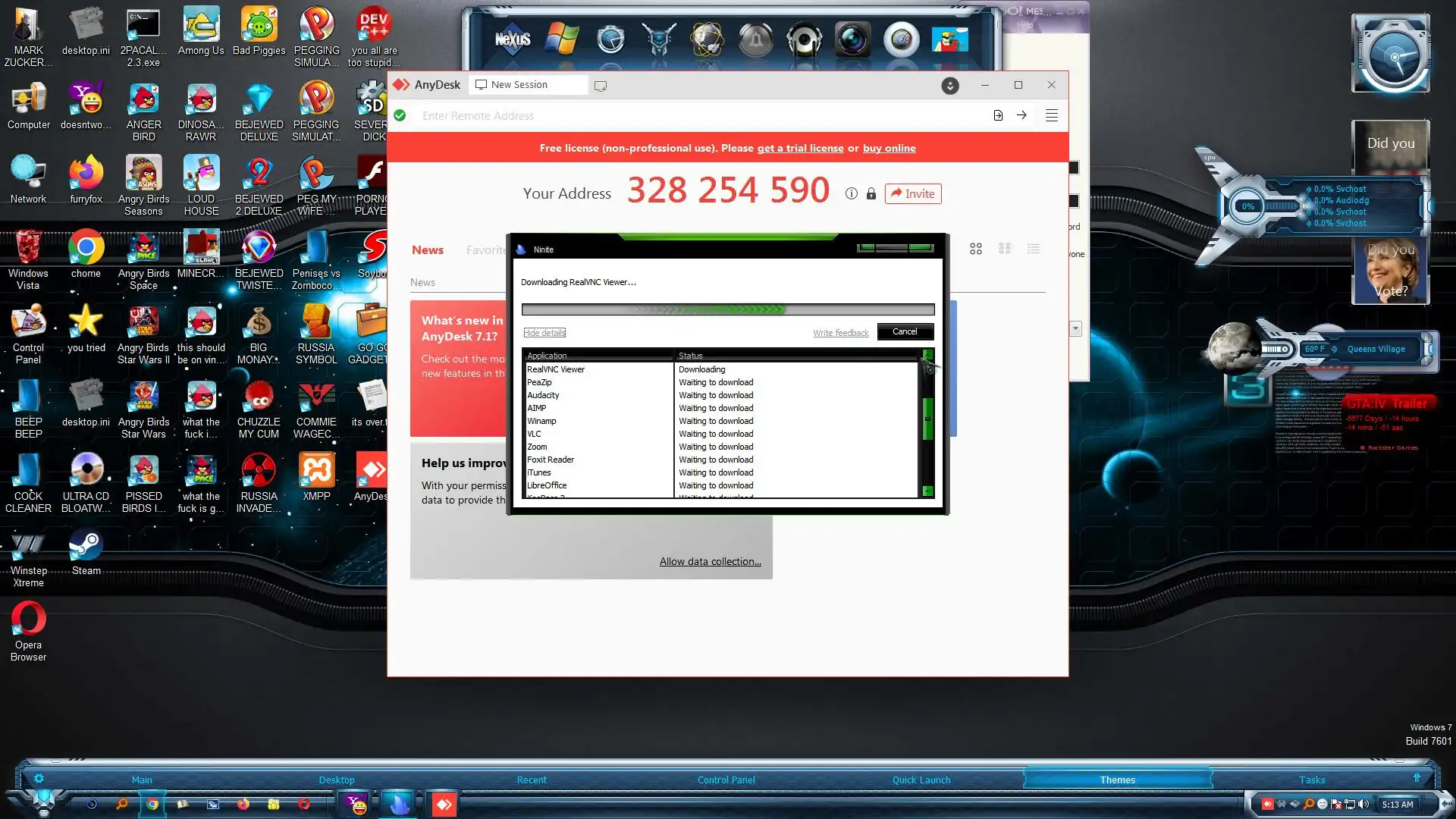
Task: Click the get a trial license link
Action: [x=800, y=149]
